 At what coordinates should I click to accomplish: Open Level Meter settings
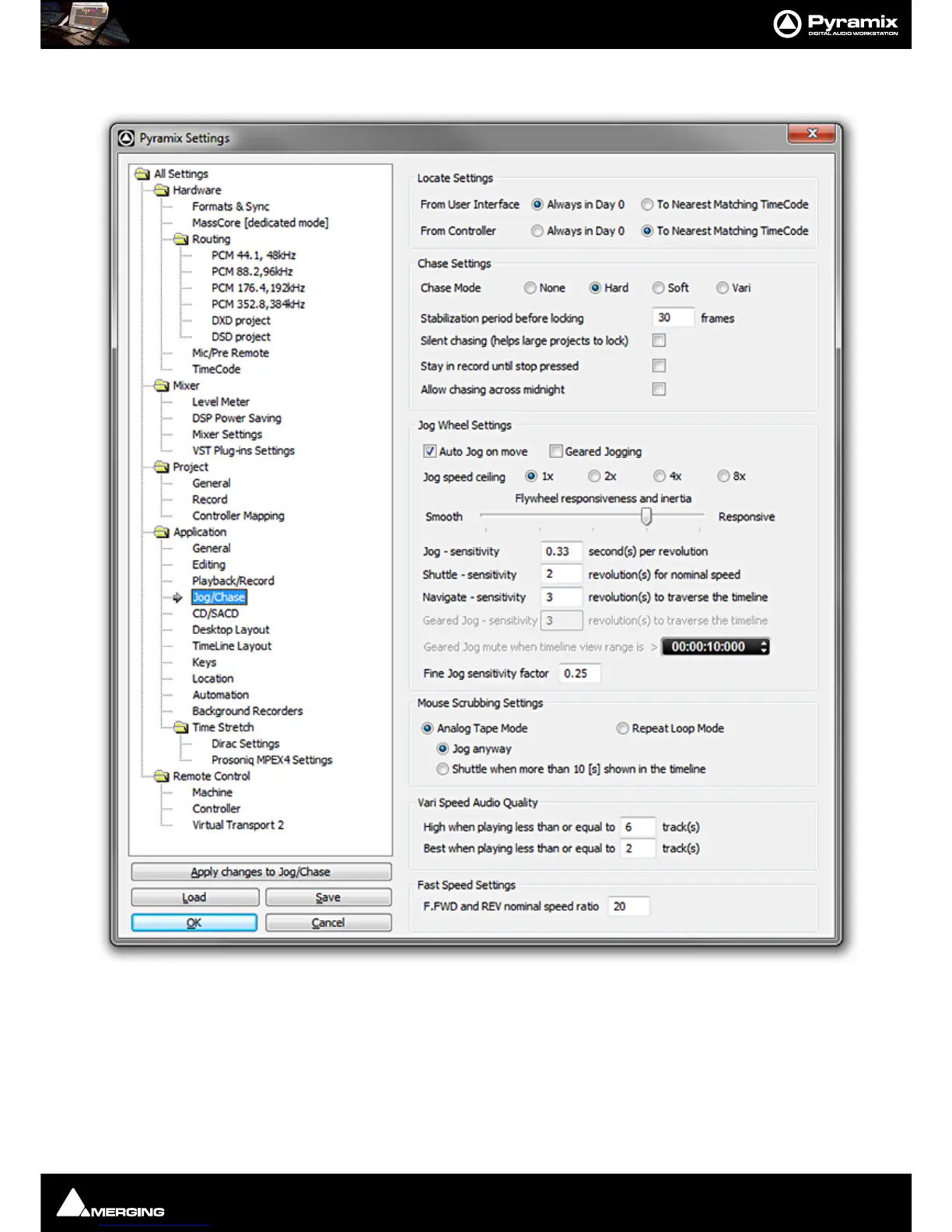221,402
